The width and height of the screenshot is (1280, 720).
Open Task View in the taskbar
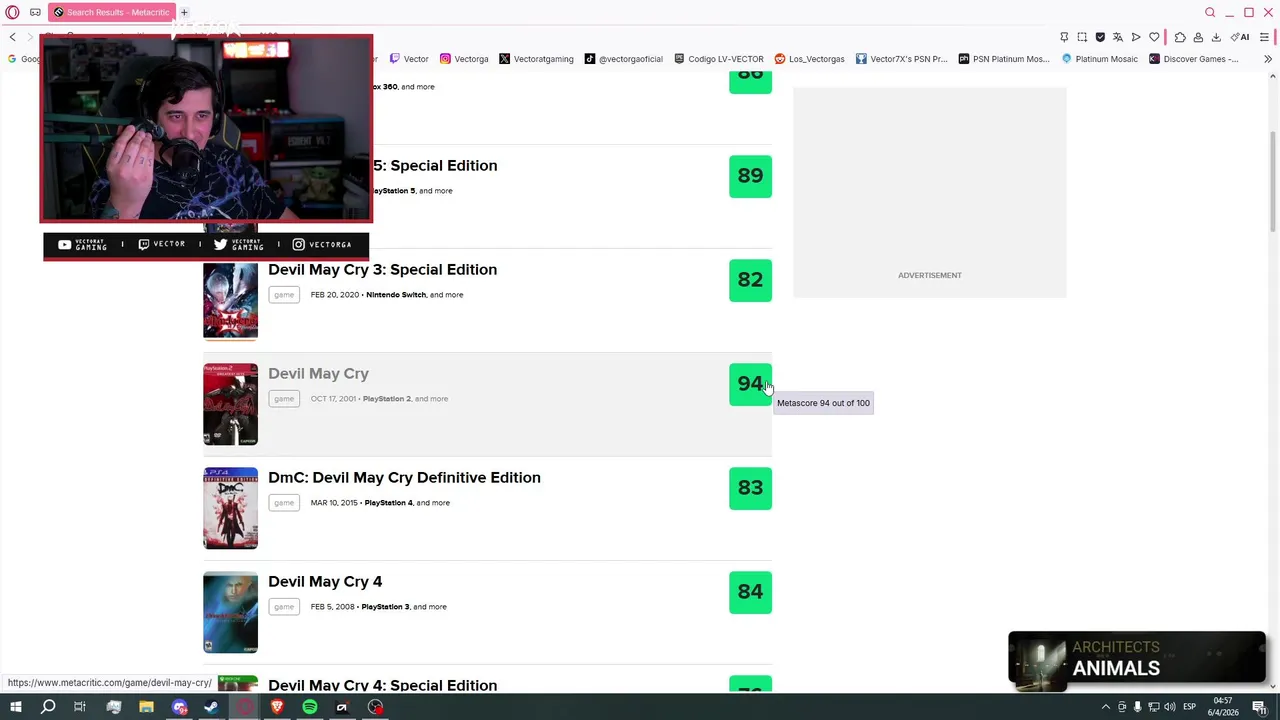(x=80, y=707)
